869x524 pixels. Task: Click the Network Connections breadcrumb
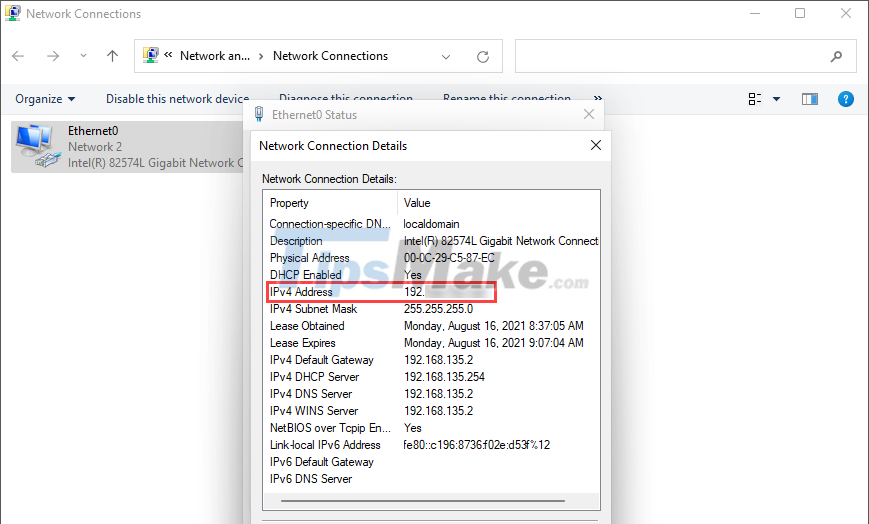click(330, 56)
